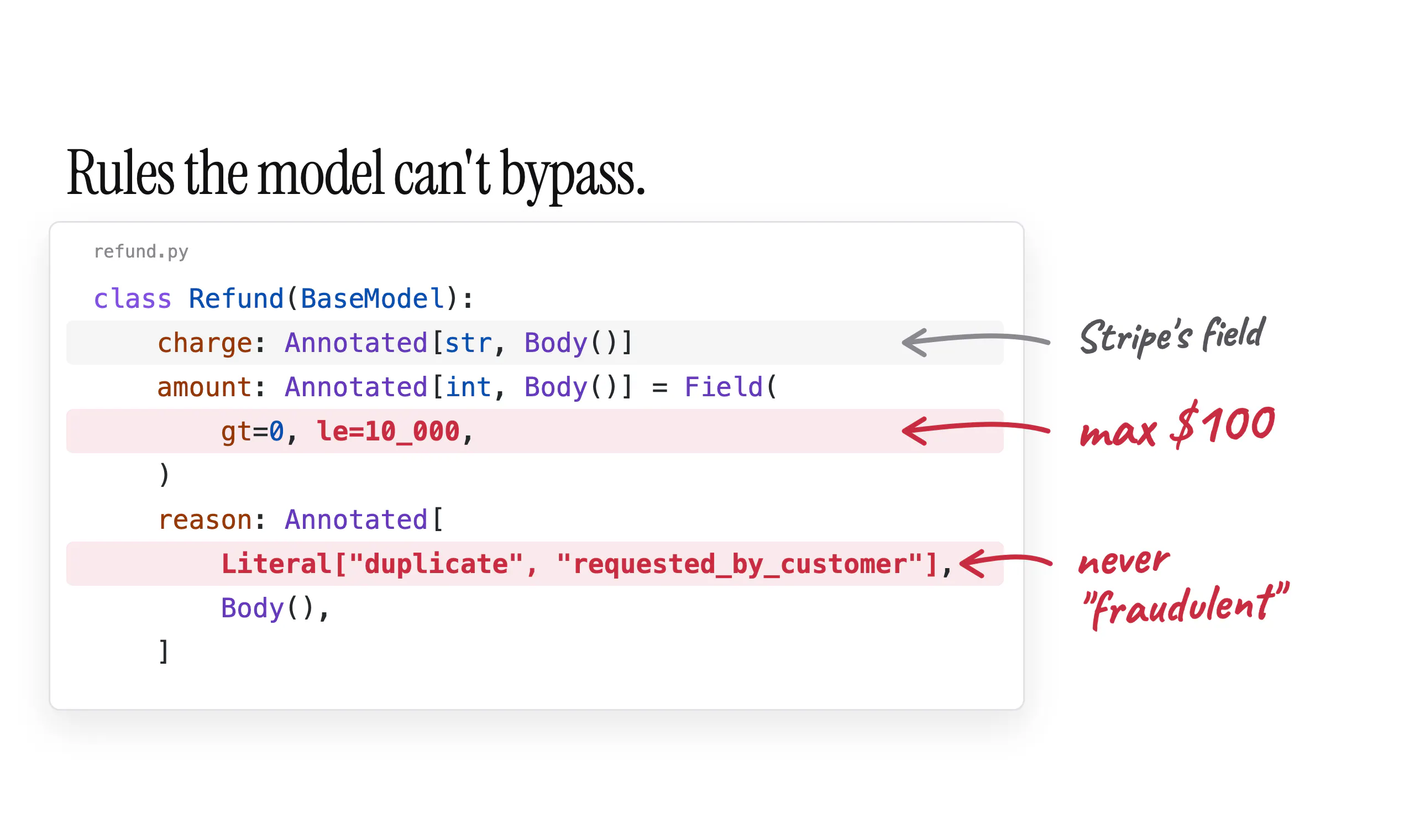1404x840 pixels.
Task: Click the refund.py file name label
Action: (x=141, y=251)
